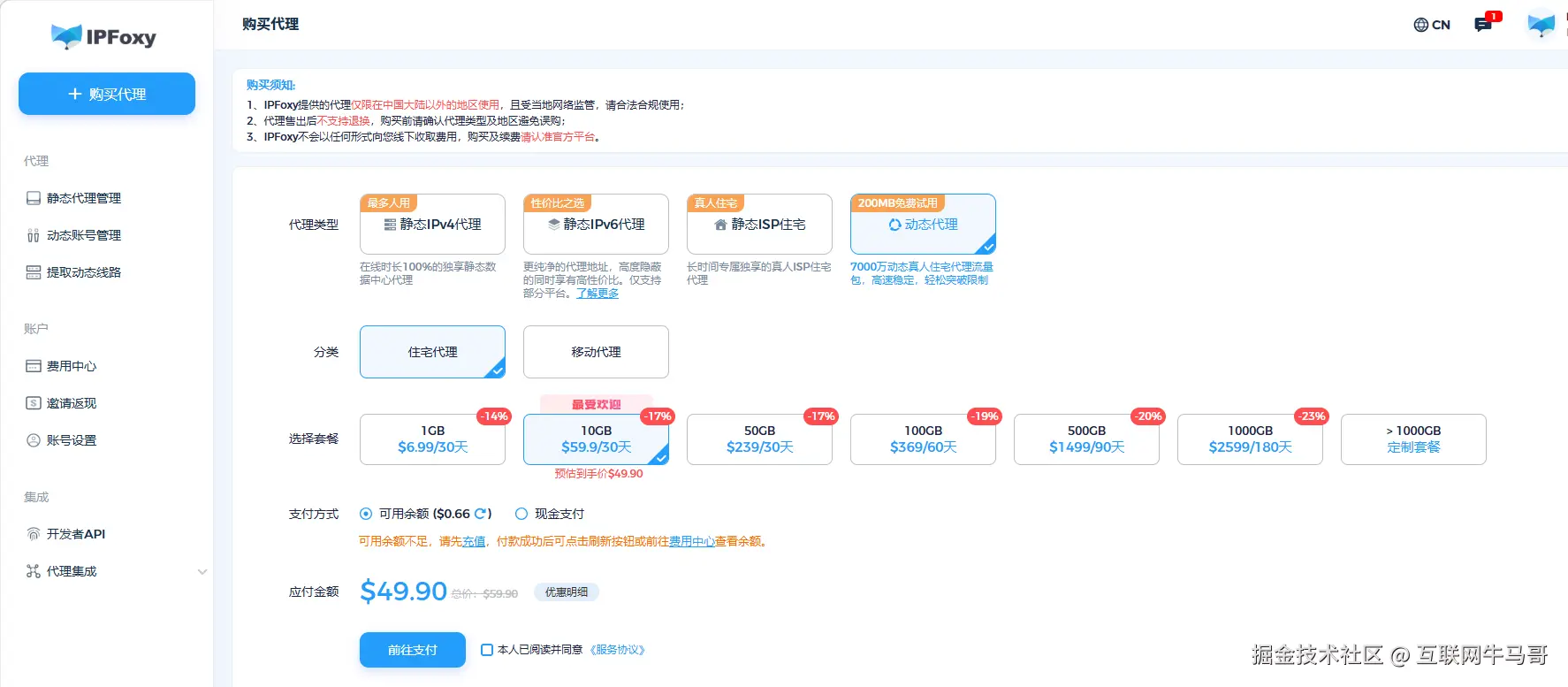Open the 《服务协议》 link
Screen dimensions: 1568x687
[x=617, y=650]
